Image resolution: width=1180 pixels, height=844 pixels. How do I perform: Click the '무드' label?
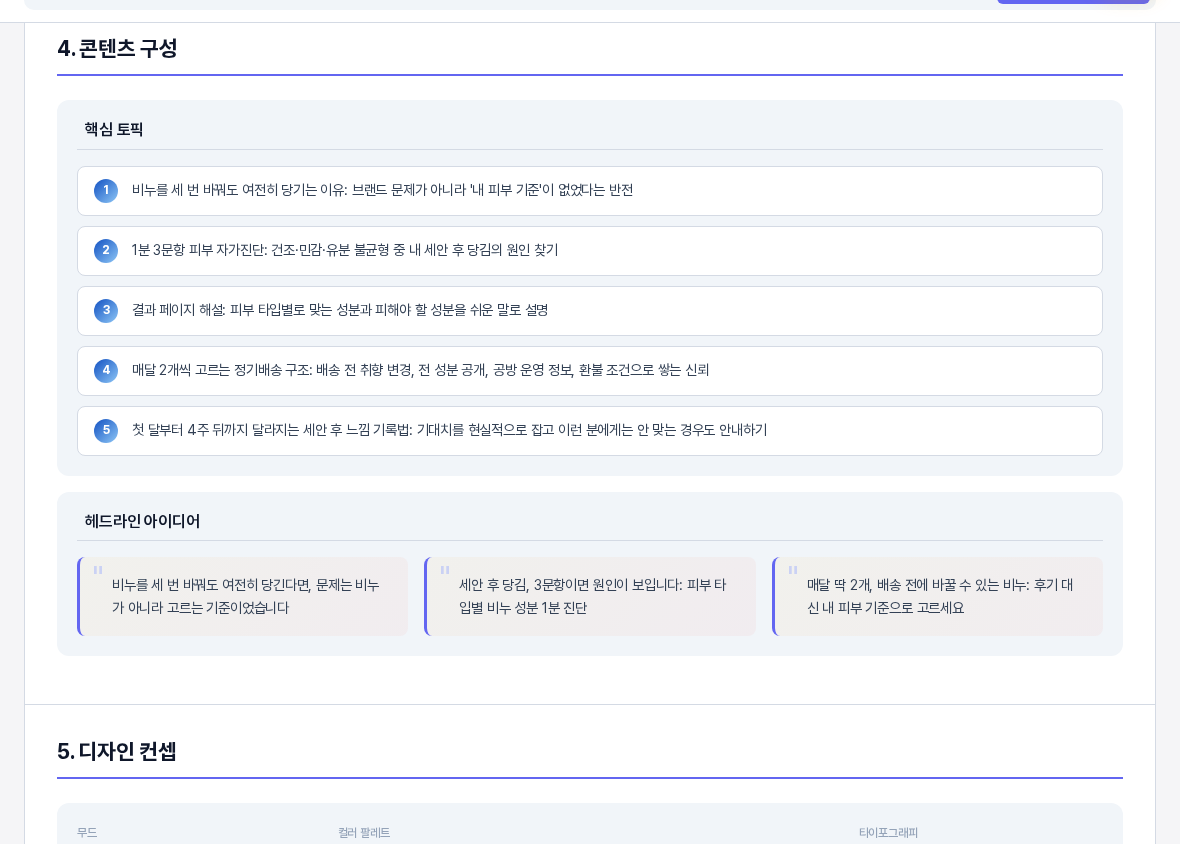[x=87, y=833]
